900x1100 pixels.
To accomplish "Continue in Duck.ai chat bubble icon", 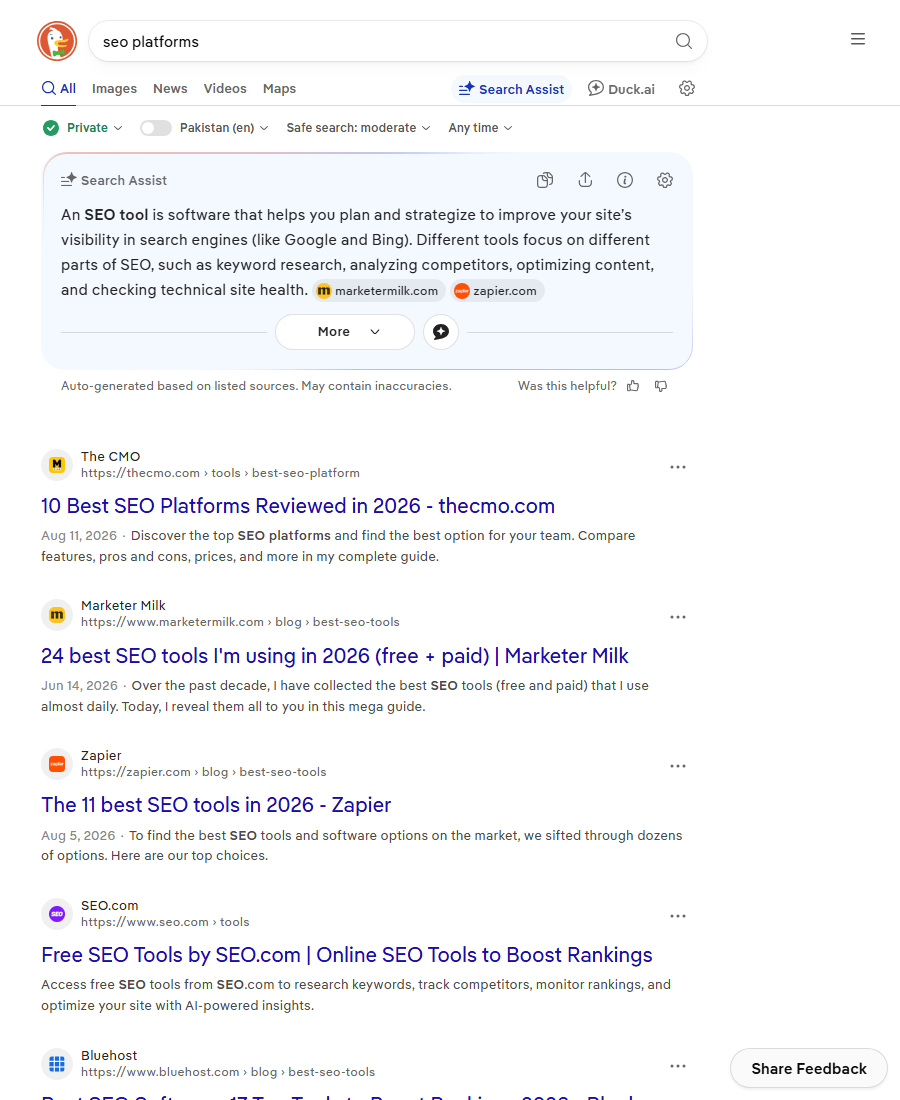I will tap(441, 332).
